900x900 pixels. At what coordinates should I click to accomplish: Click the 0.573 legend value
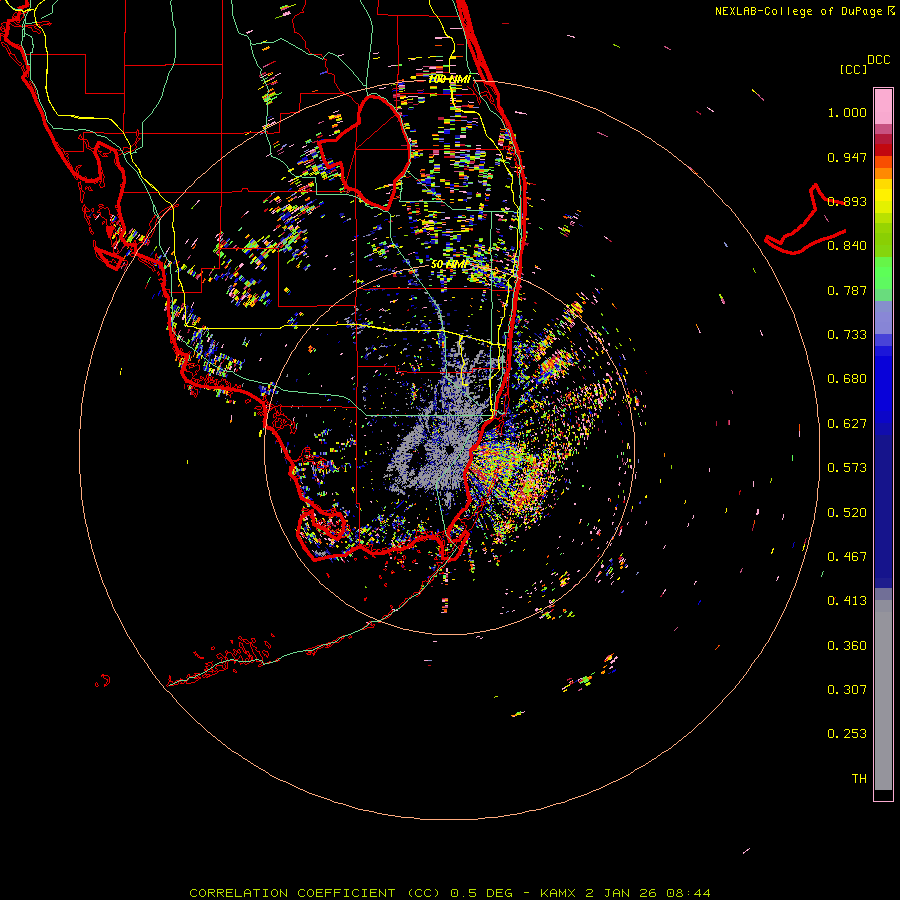pos(847,468)
